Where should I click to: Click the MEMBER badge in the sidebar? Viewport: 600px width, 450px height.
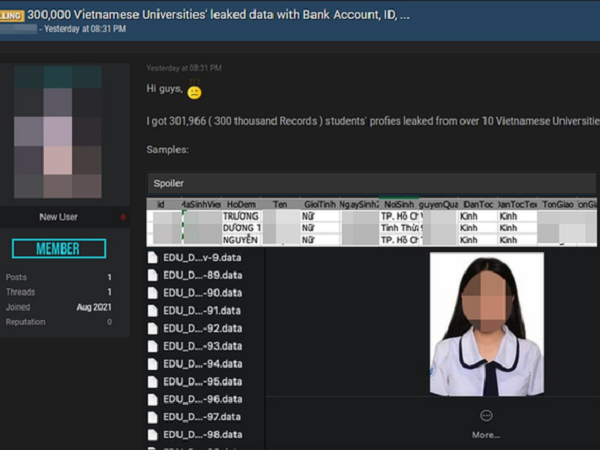click(x=58, y=249)
